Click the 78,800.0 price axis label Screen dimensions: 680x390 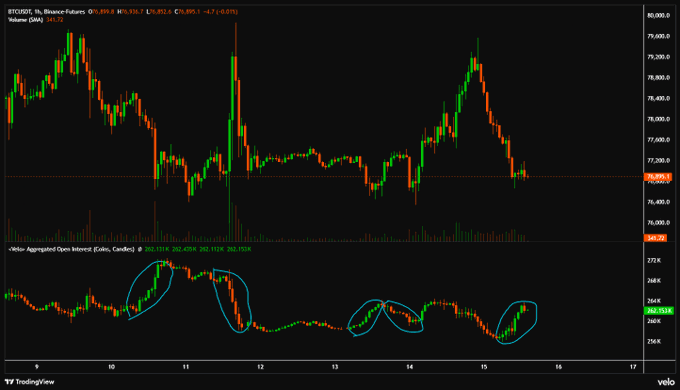[x=658, y=78]
